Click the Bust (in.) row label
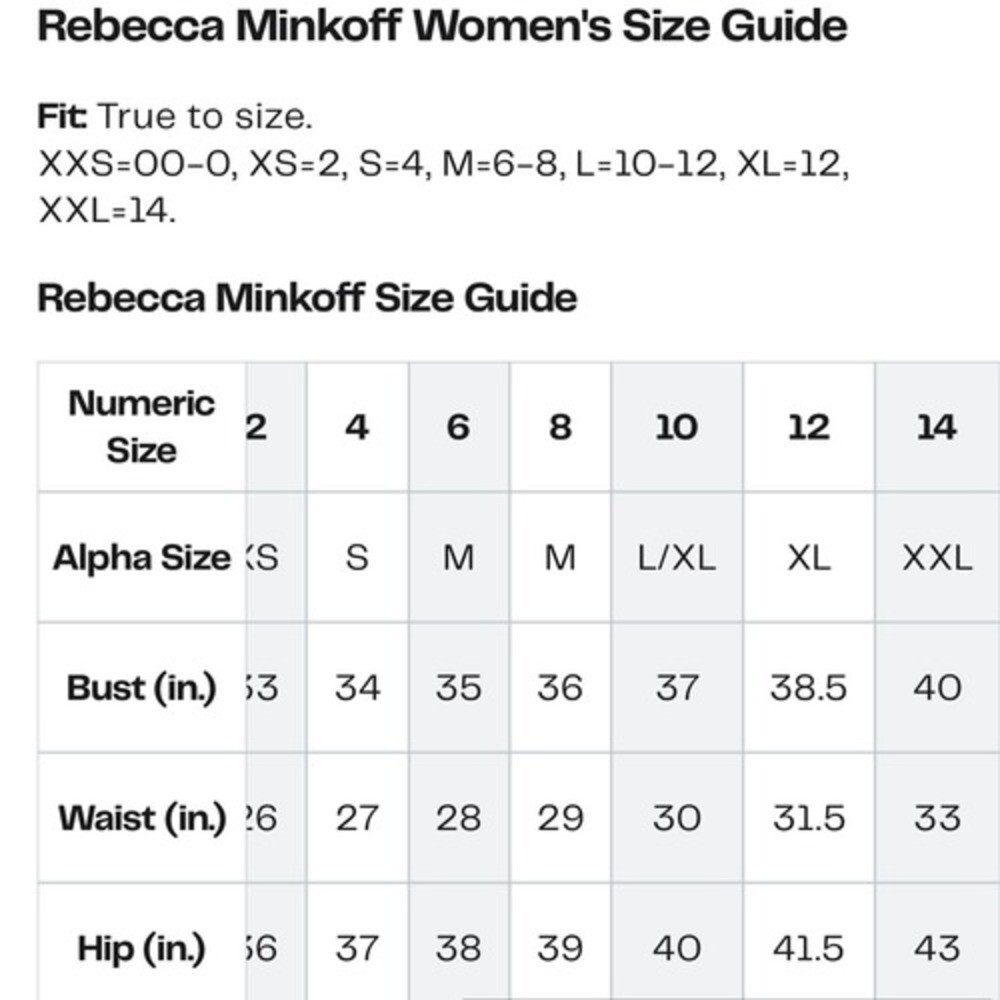This screenshot has width=1000, height=1000. [x=142, y=688]
